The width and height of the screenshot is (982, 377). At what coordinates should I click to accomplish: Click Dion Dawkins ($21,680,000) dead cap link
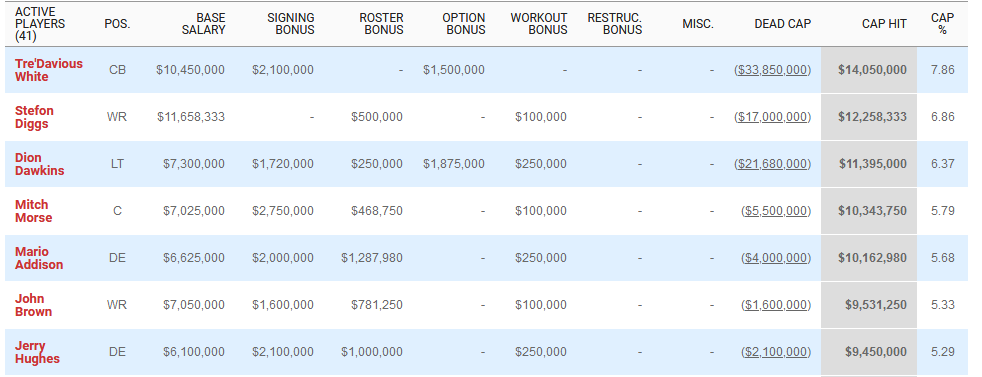(x=773, y=164)
